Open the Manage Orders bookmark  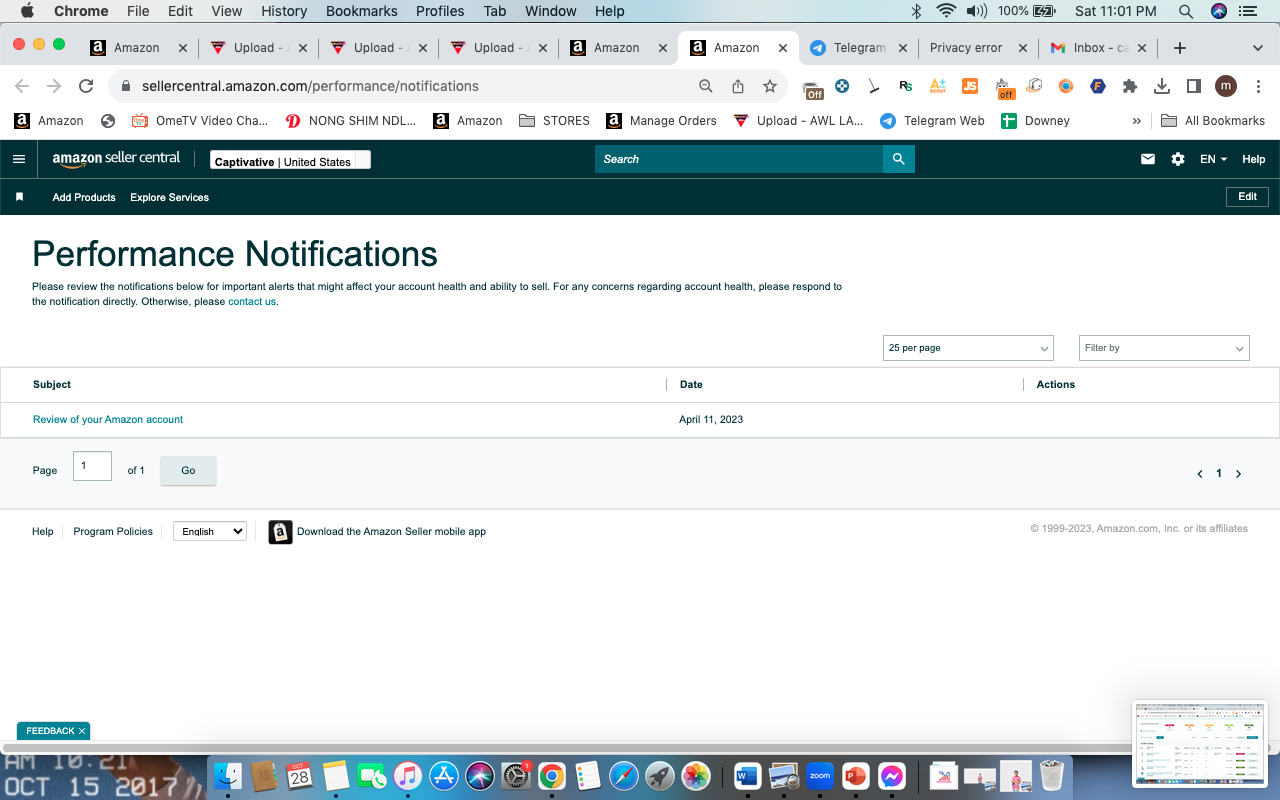pos(662,121)
